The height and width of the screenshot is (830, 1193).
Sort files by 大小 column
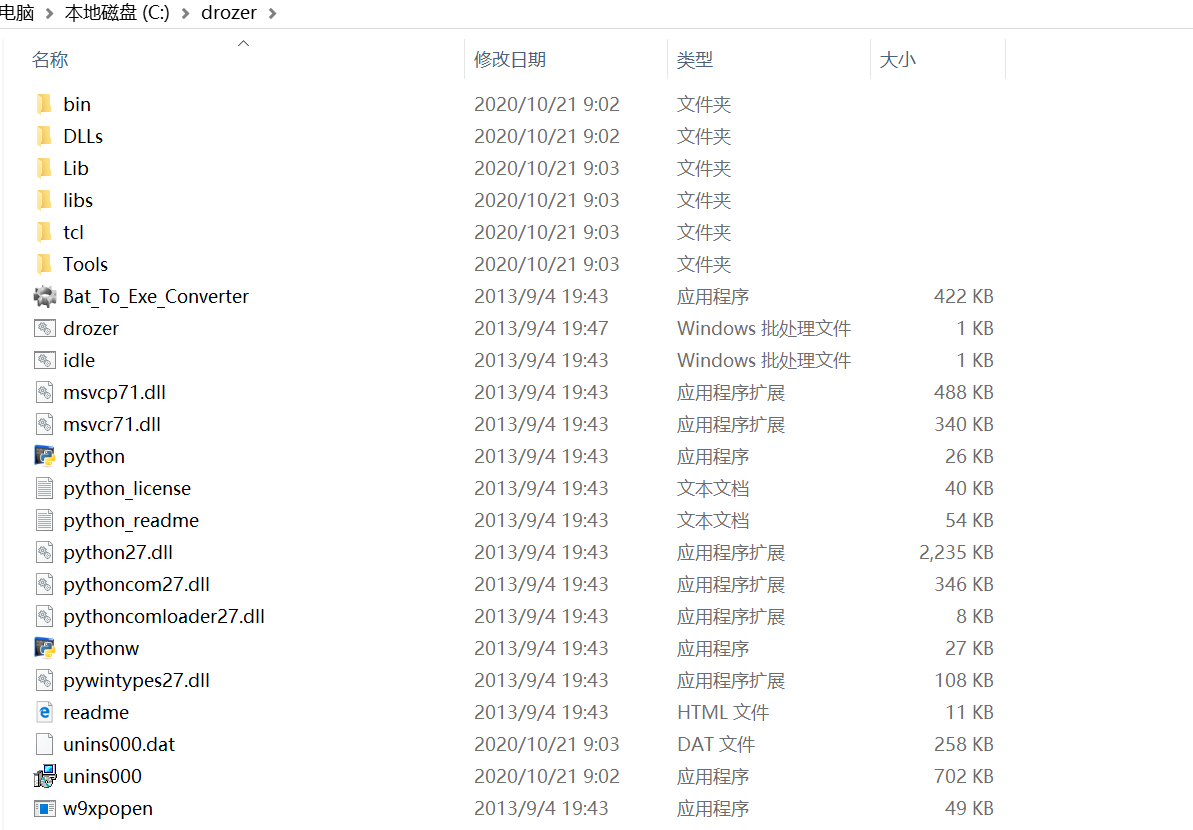click(897, 59)
